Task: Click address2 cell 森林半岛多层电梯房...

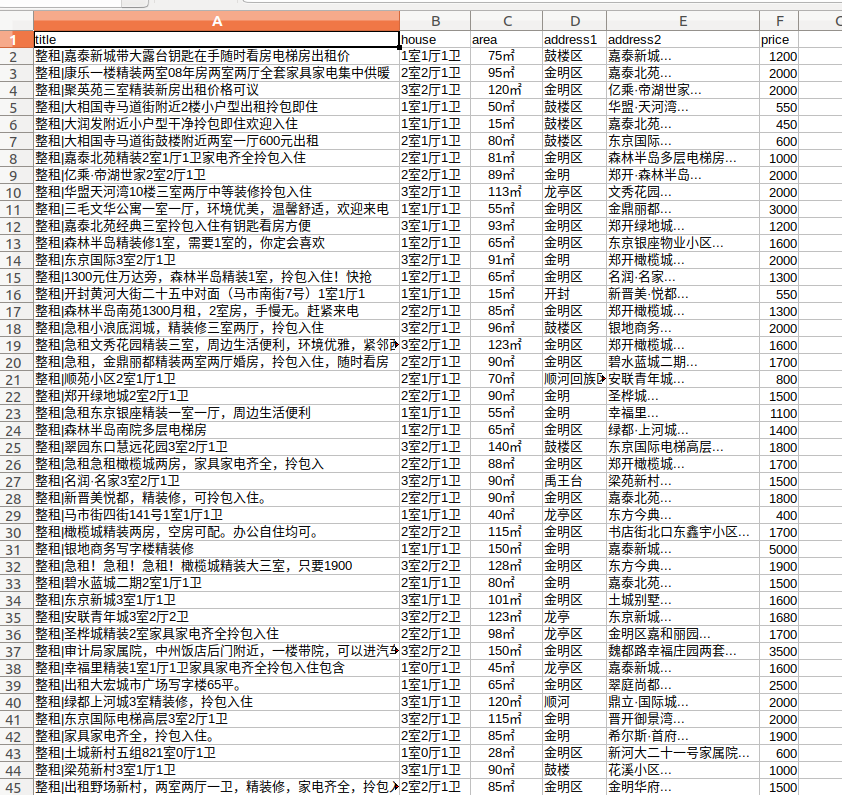Action: 683,158
